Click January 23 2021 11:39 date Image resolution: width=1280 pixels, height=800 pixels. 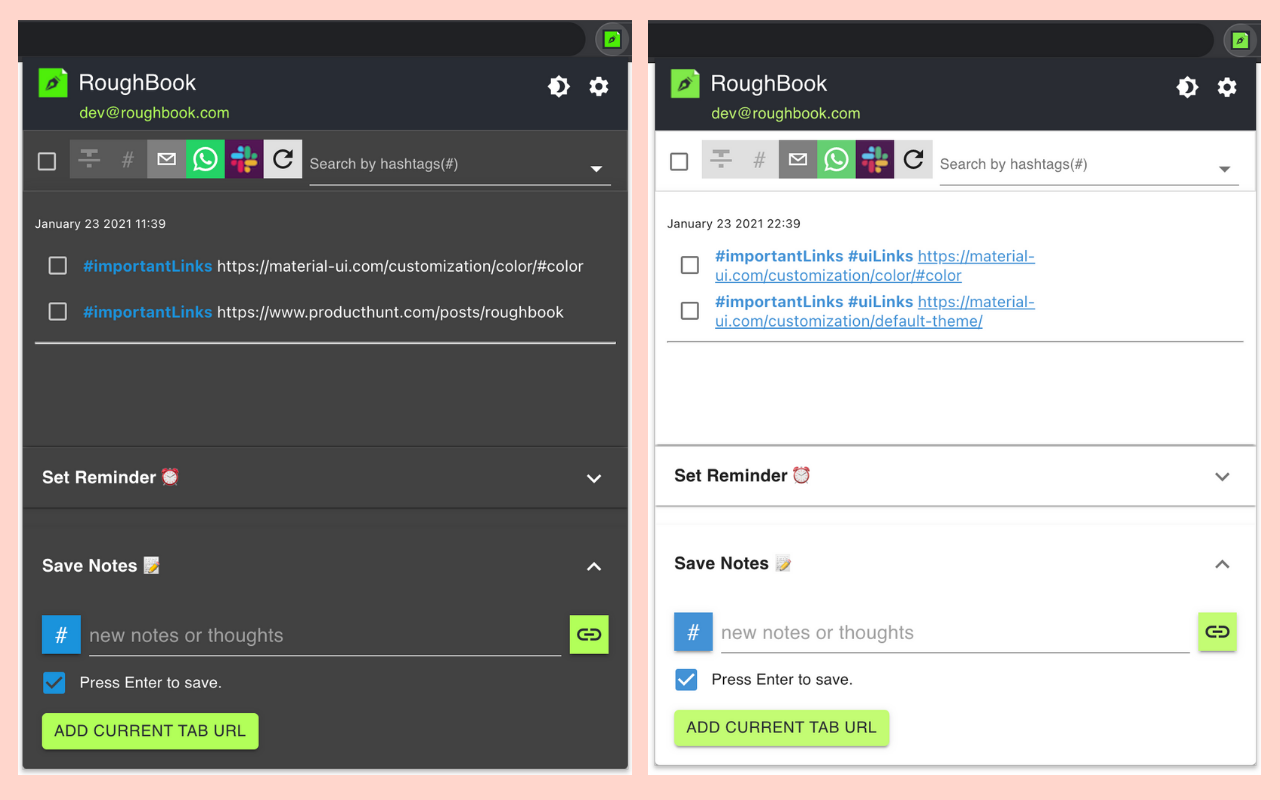(100, 224)
